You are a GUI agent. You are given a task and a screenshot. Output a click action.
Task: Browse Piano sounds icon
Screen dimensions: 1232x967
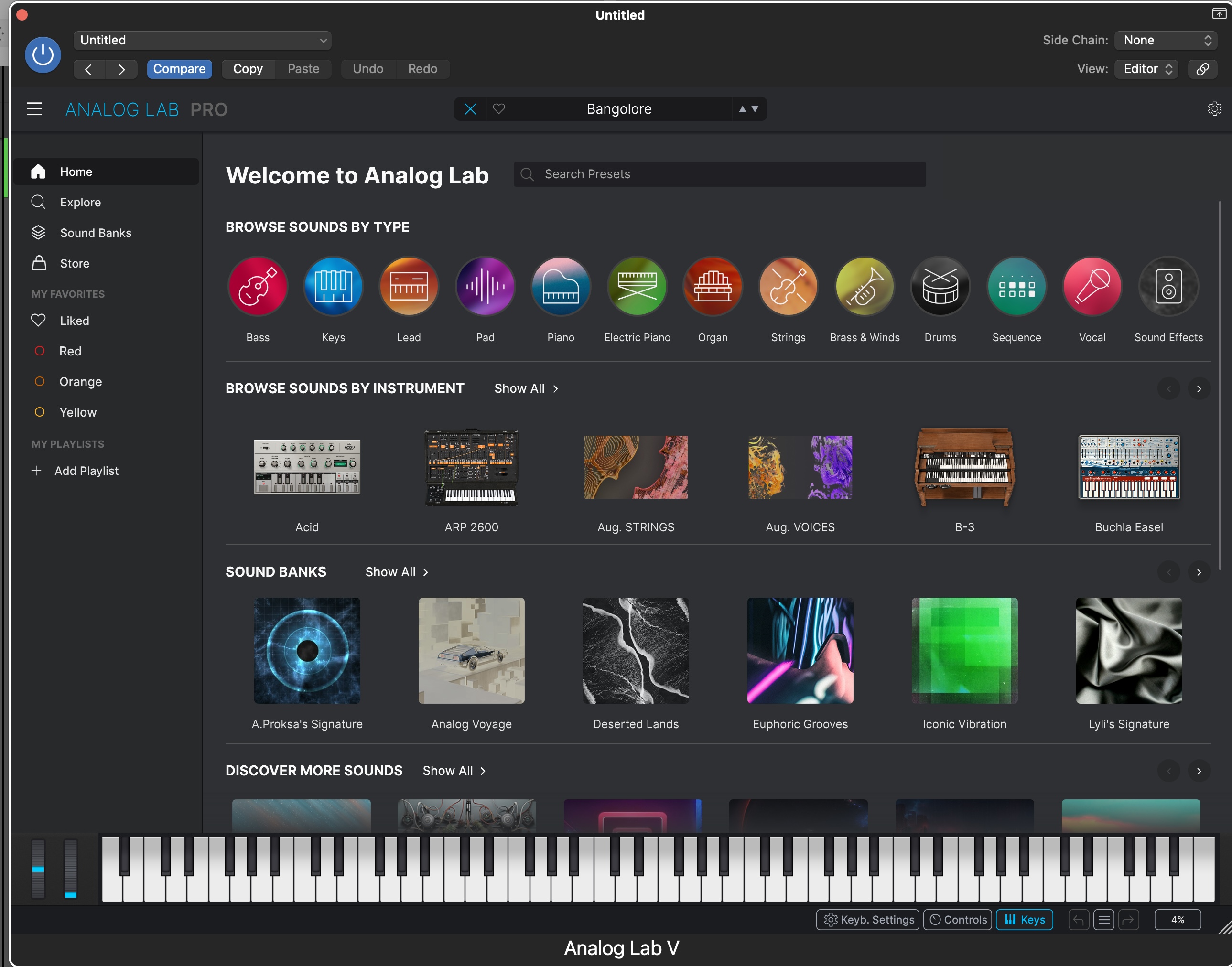pos(561,287)
